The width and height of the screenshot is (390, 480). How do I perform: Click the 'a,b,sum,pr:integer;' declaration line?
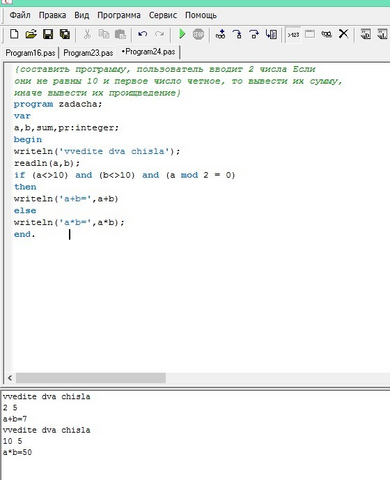pyautogui.click(x=66, y=128)
